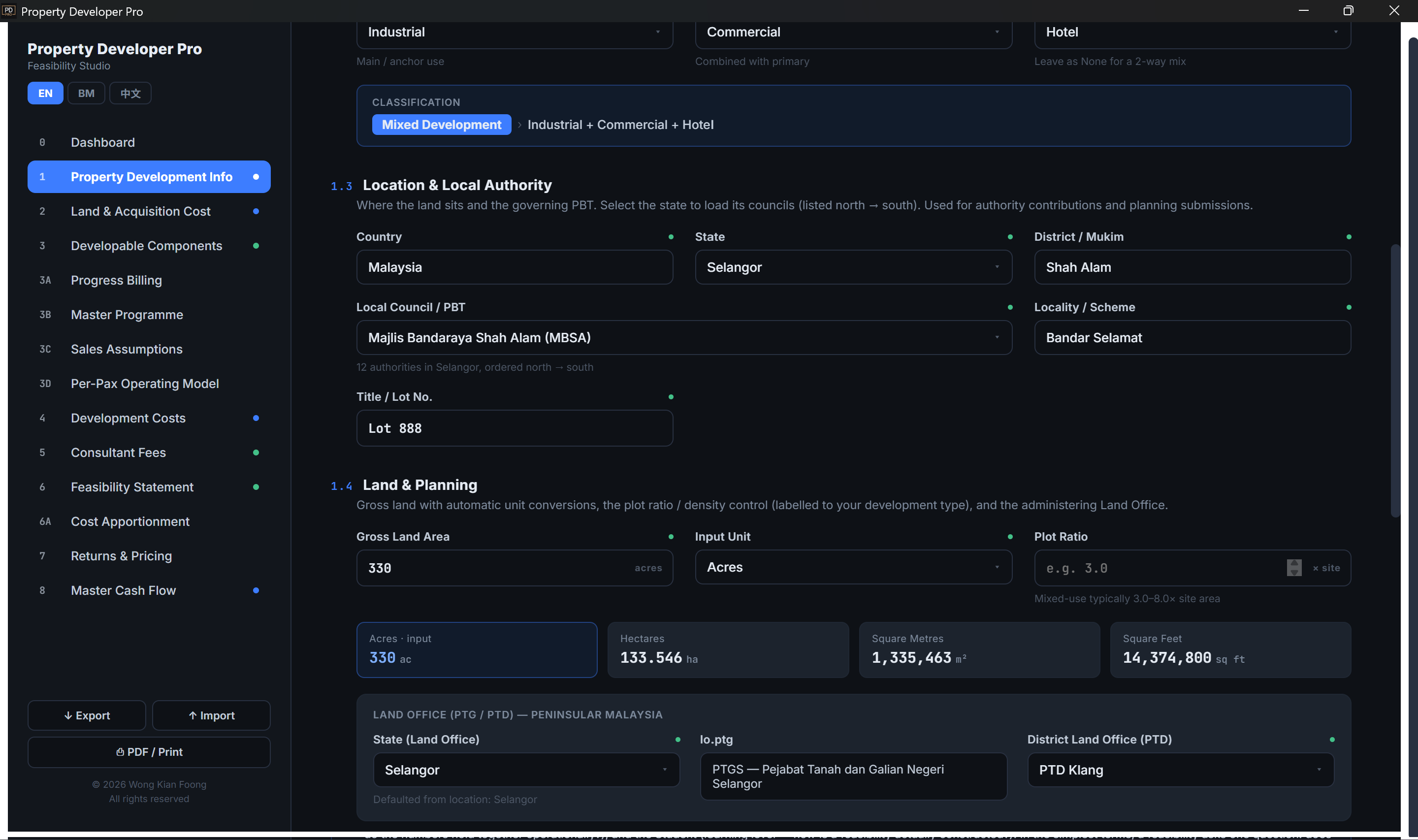Open Per-Pax Operating Model
This screenshot has height=840, width=1418.
[x=149, y=384]
